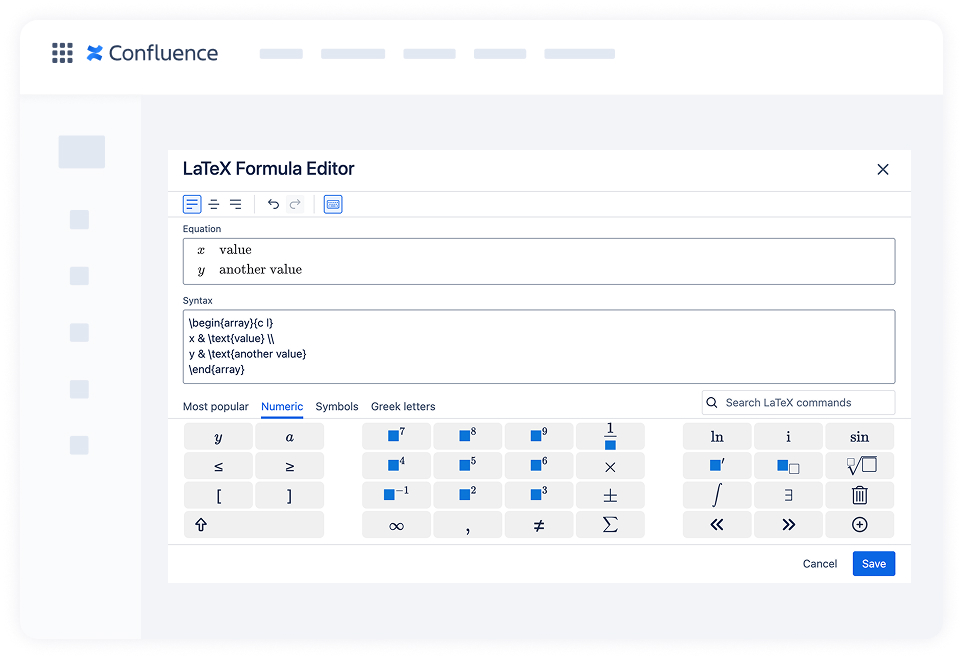Insert greater-than-or-equal symbol
The height and width of the screenshot is (659, 963).
[289, 466]
